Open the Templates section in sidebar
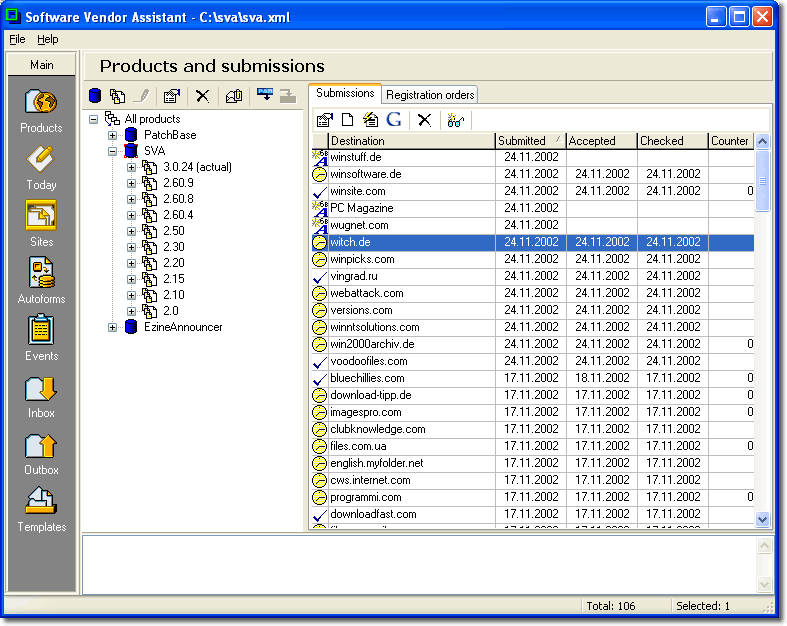 pos(41,510)
